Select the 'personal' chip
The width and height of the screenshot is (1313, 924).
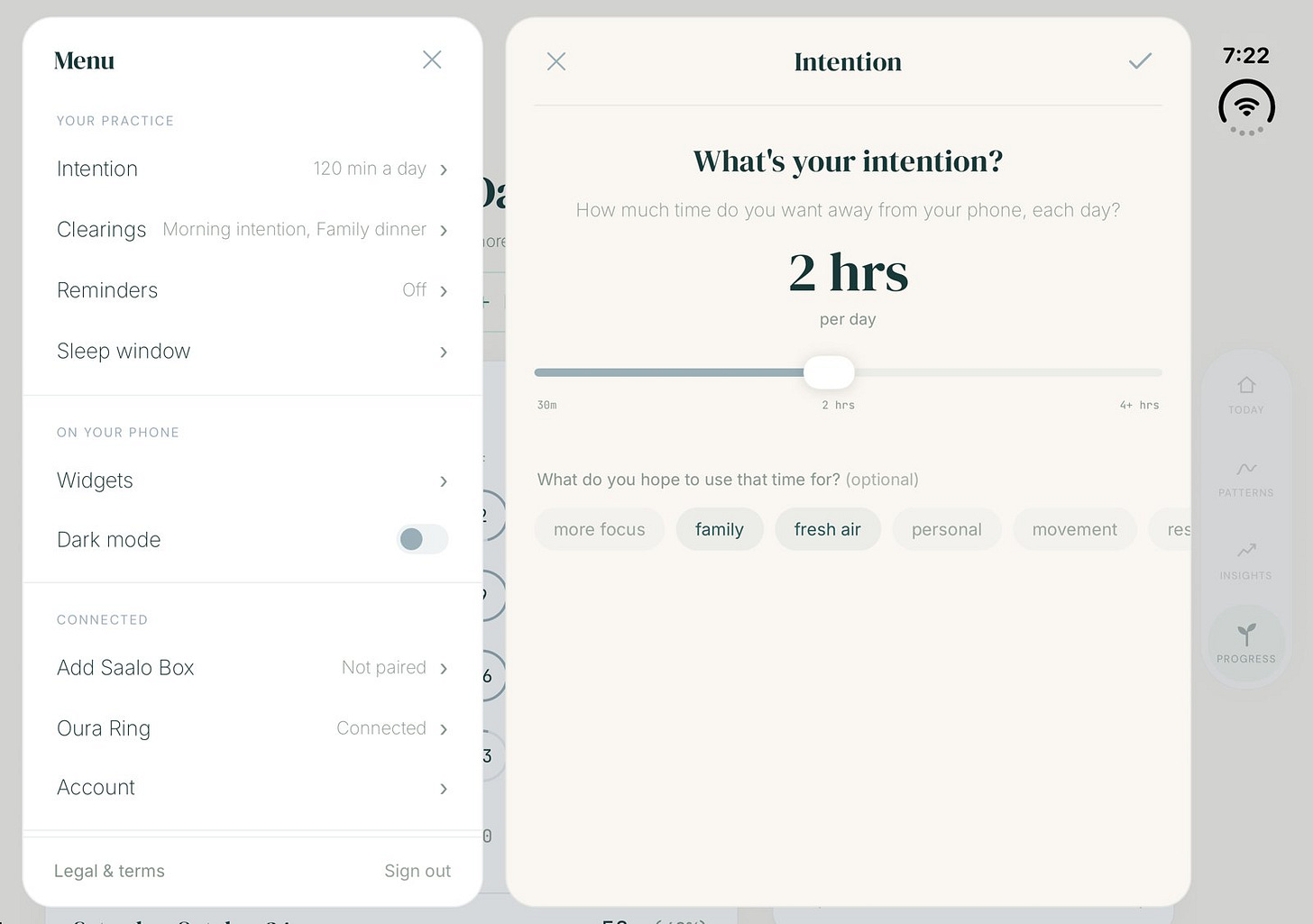(x=947, y=529)
